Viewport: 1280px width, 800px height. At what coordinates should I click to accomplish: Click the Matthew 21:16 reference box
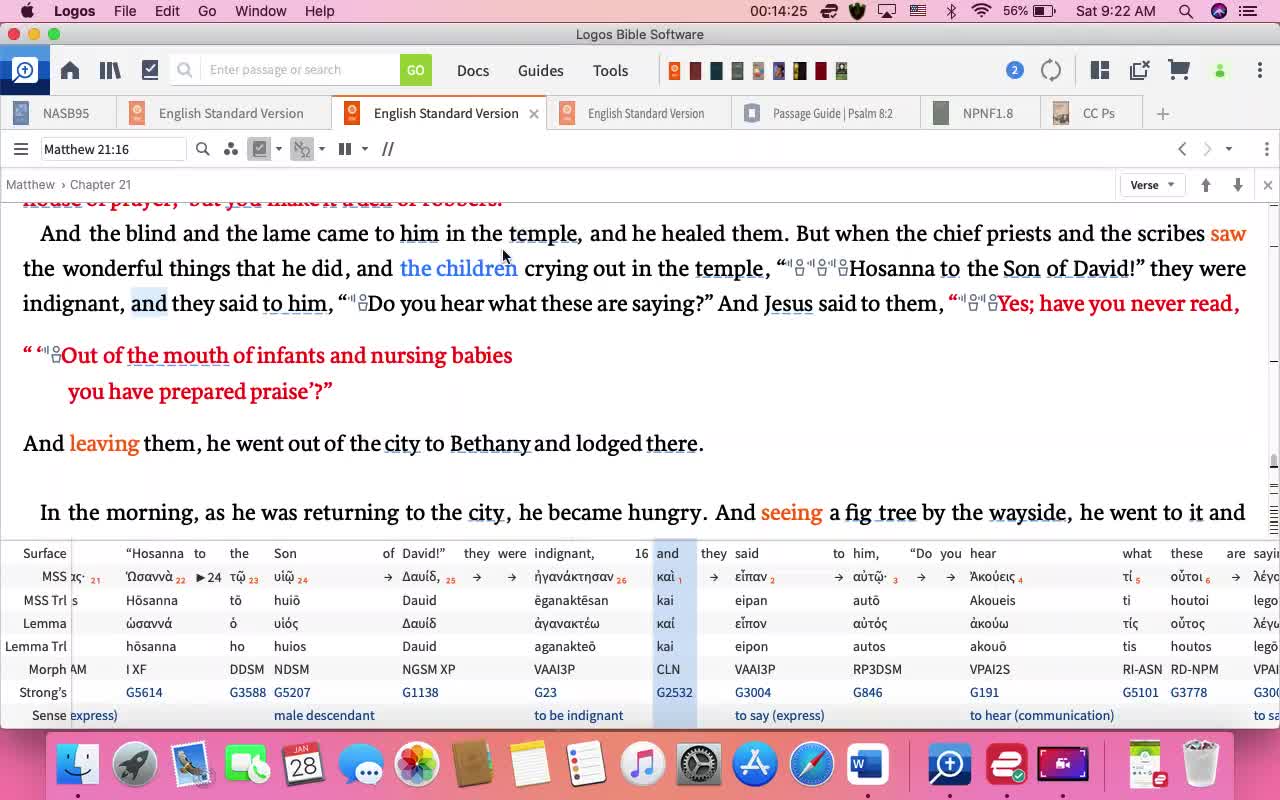pyautogui.click(x=113, y=149)
